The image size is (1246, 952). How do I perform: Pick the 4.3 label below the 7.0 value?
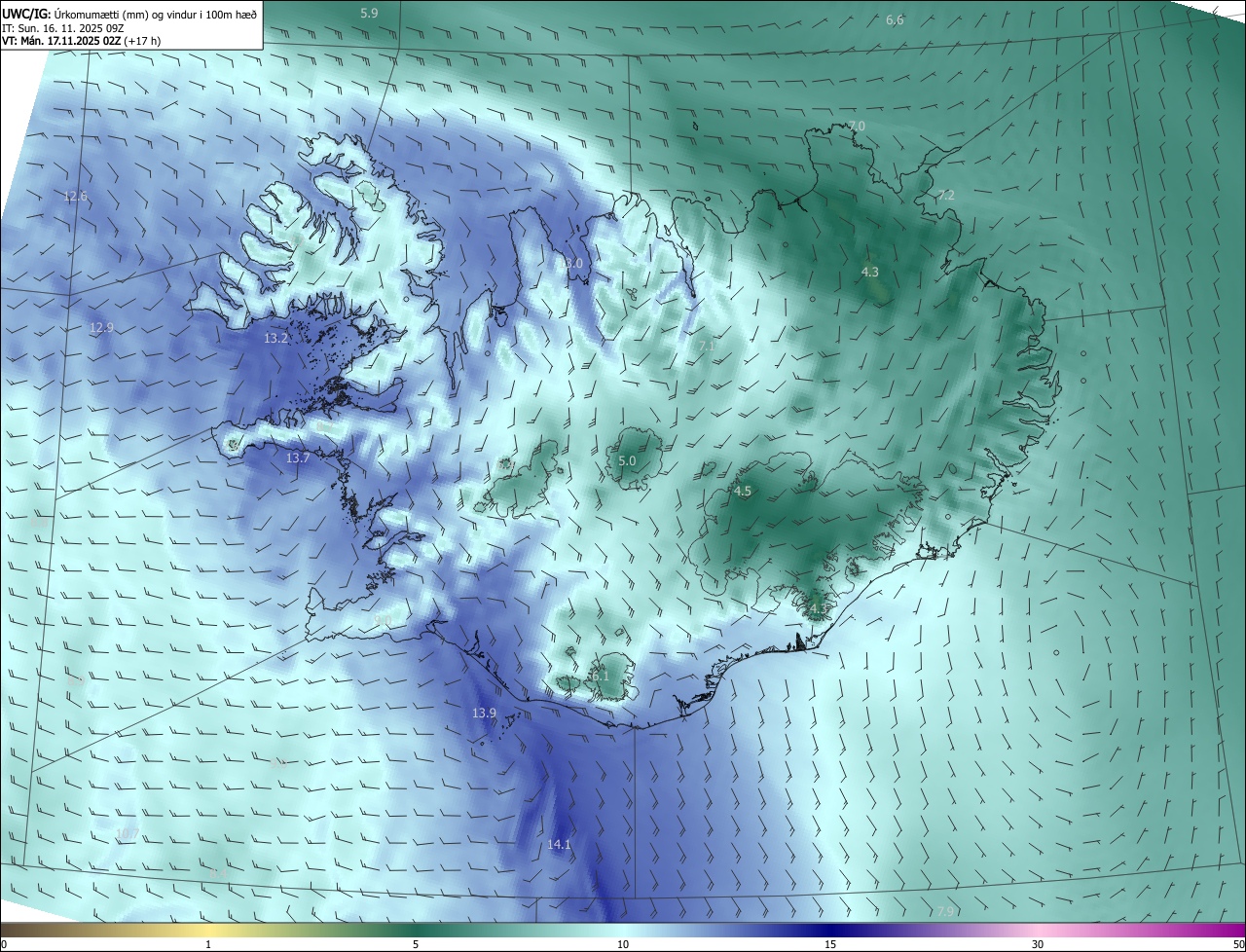tap(870, 272)
